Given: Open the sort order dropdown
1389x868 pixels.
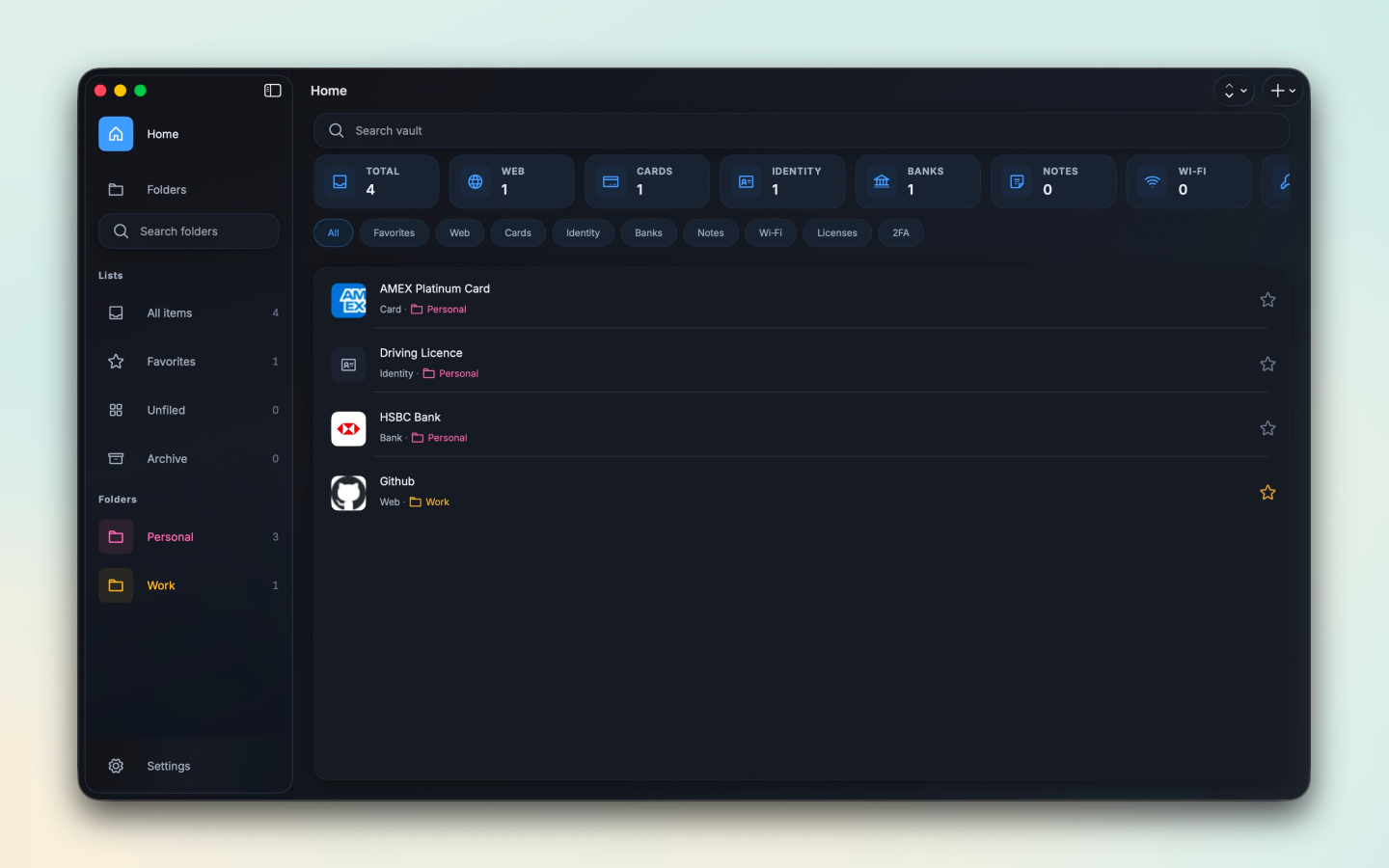Looking at the screenshot, I should (x=1235, y=91).
